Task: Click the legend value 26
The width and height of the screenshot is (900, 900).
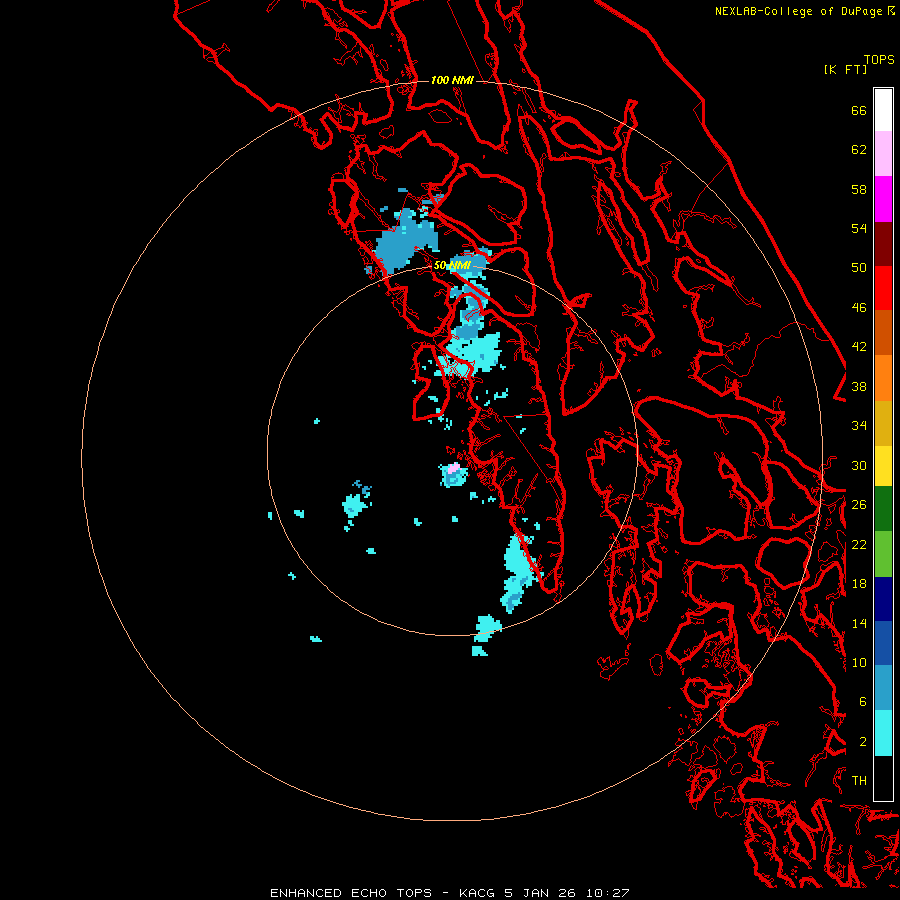Action: 859,505
